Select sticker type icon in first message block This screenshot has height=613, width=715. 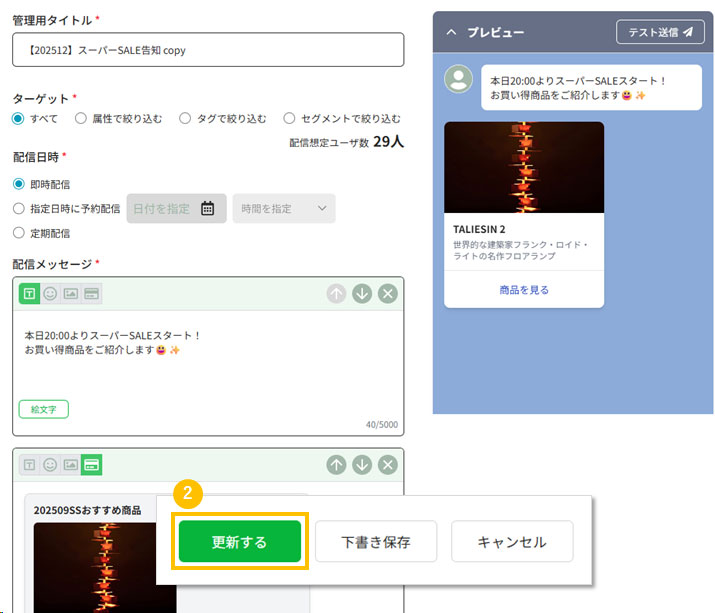(x=50, y=294)
